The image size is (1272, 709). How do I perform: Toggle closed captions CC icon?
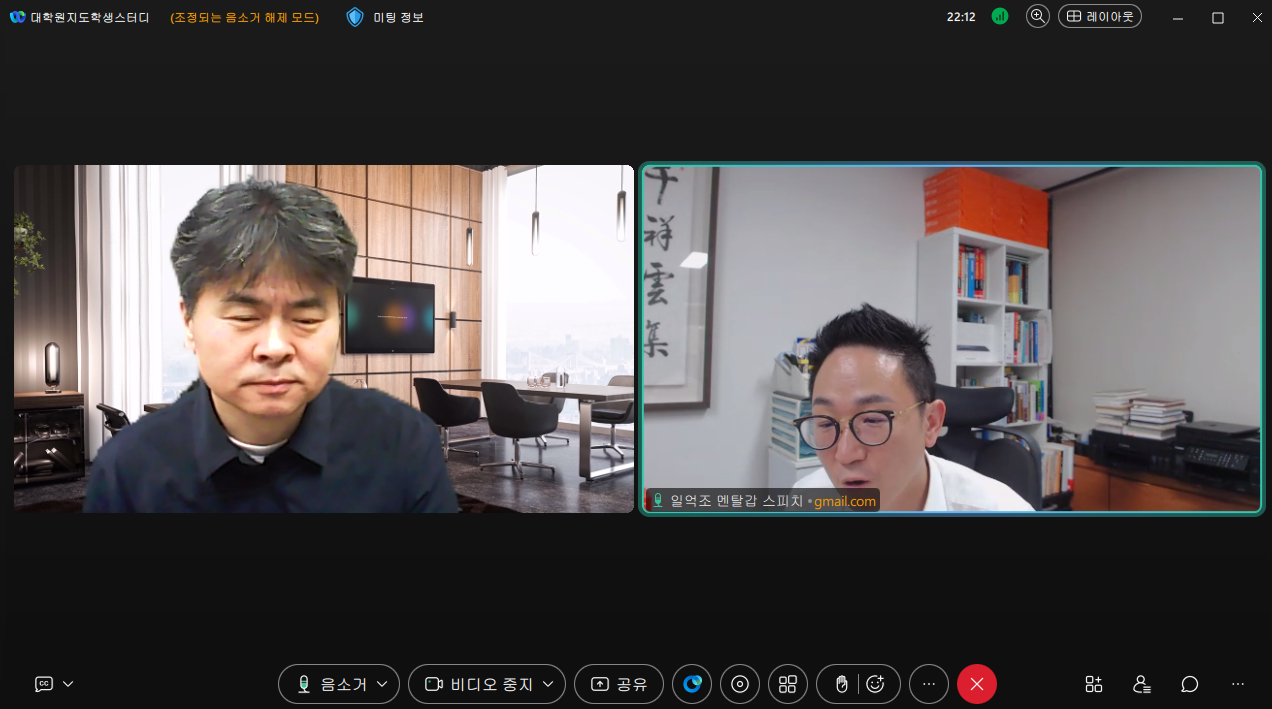44,684
